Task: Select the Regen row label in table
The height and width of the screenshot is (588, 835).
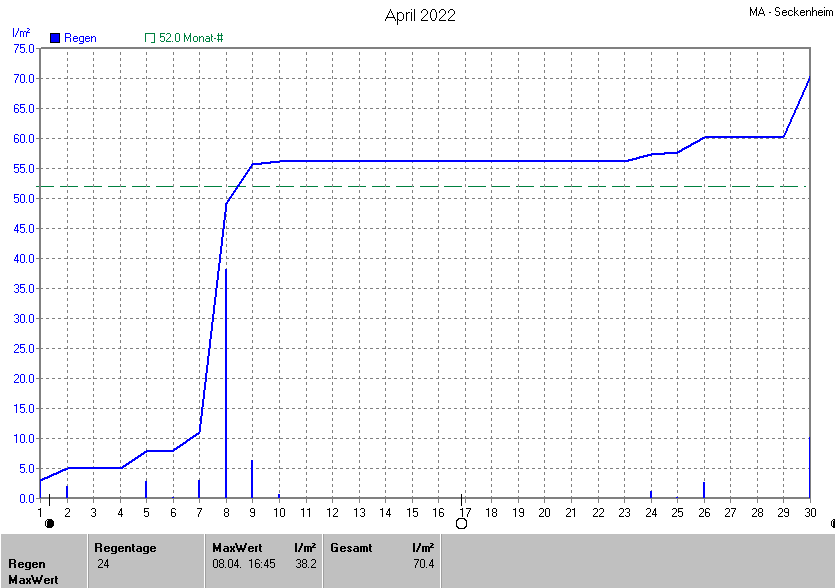Action: (x=26, y=564)
